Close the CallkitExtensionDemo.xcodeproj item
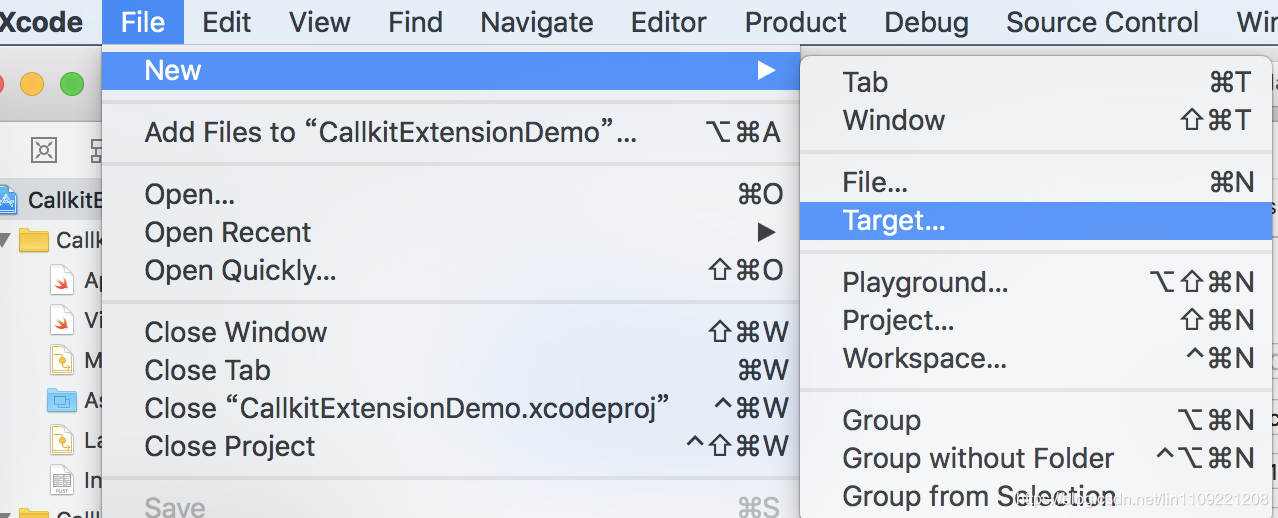This screenshot has height=518, width=1278. [x=450, y=408]
